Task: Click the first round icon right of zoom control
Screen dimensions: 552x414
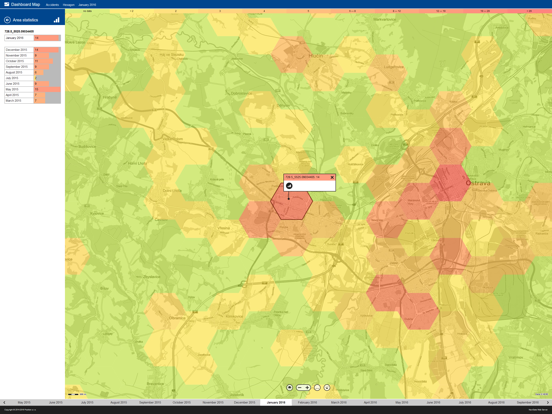Action: (x=317, y=388)
